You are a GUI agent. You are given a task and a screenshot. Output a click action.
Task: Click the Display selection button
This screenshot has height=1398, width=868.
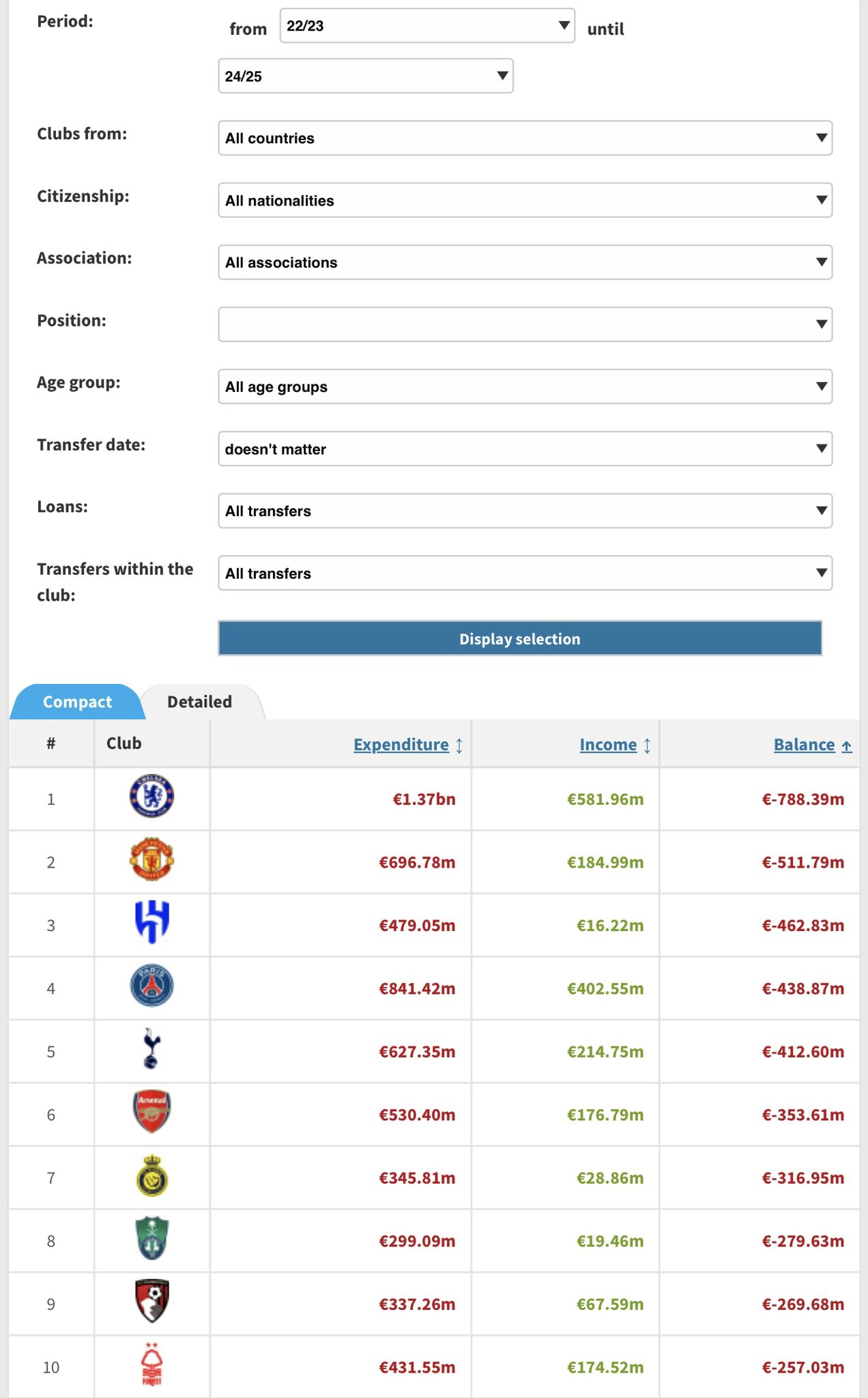520,638
